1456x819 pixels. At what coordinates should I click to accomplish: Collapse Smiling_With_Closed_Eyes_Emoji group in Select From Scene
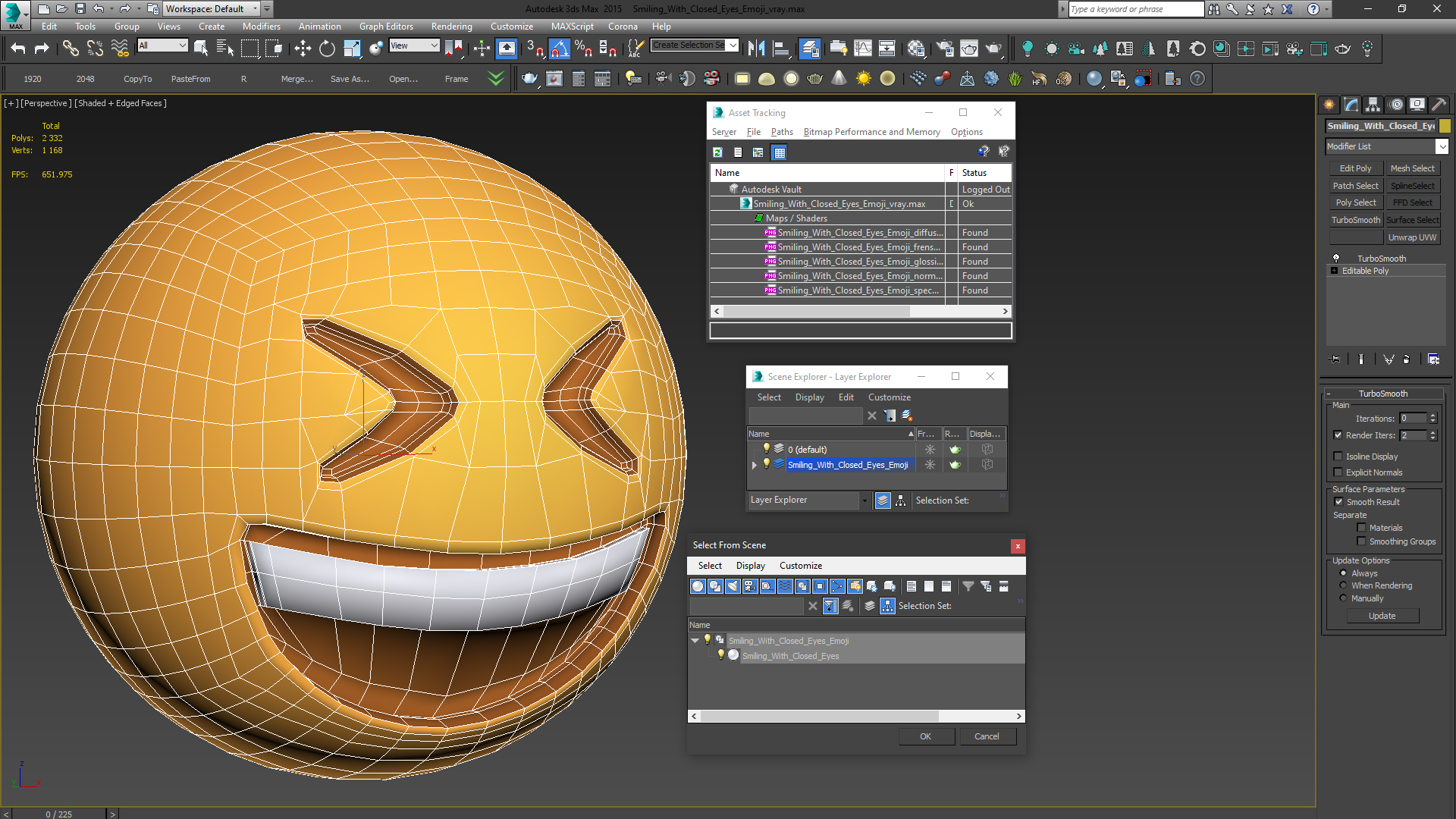[695, 641]
